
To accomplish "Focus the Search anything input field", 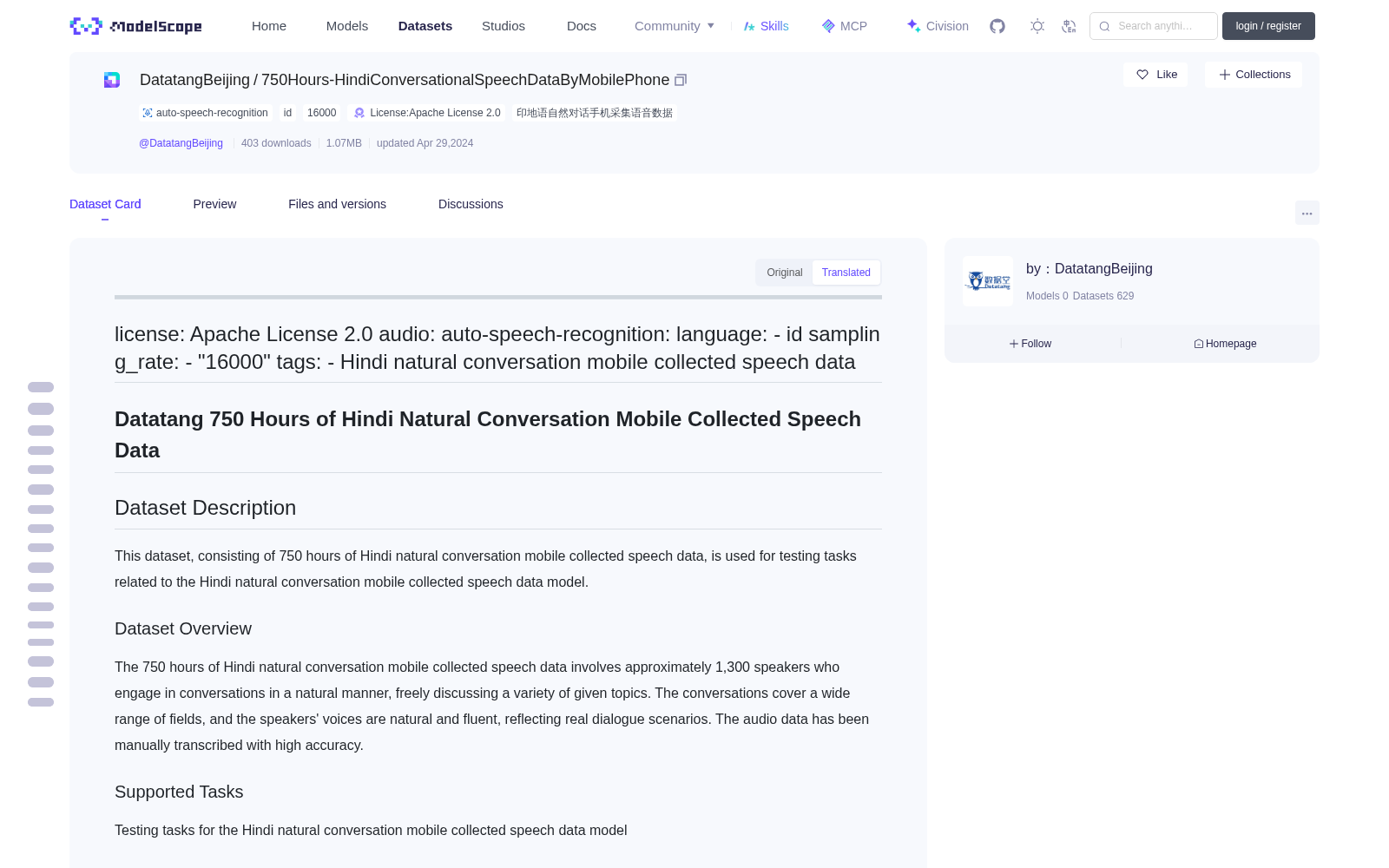I will click(x=1154, y=26).
